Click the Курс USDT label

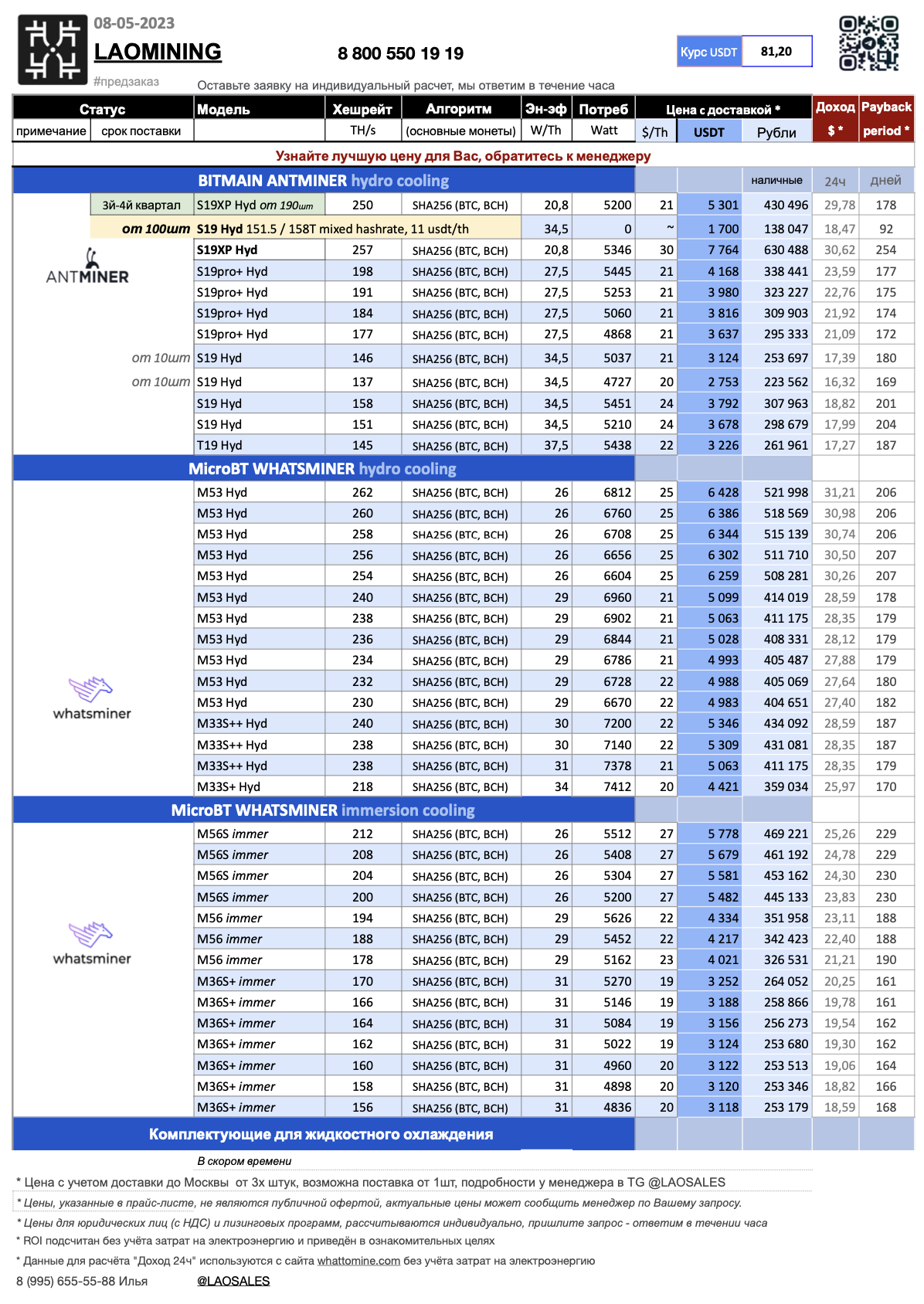click(709, 52)
